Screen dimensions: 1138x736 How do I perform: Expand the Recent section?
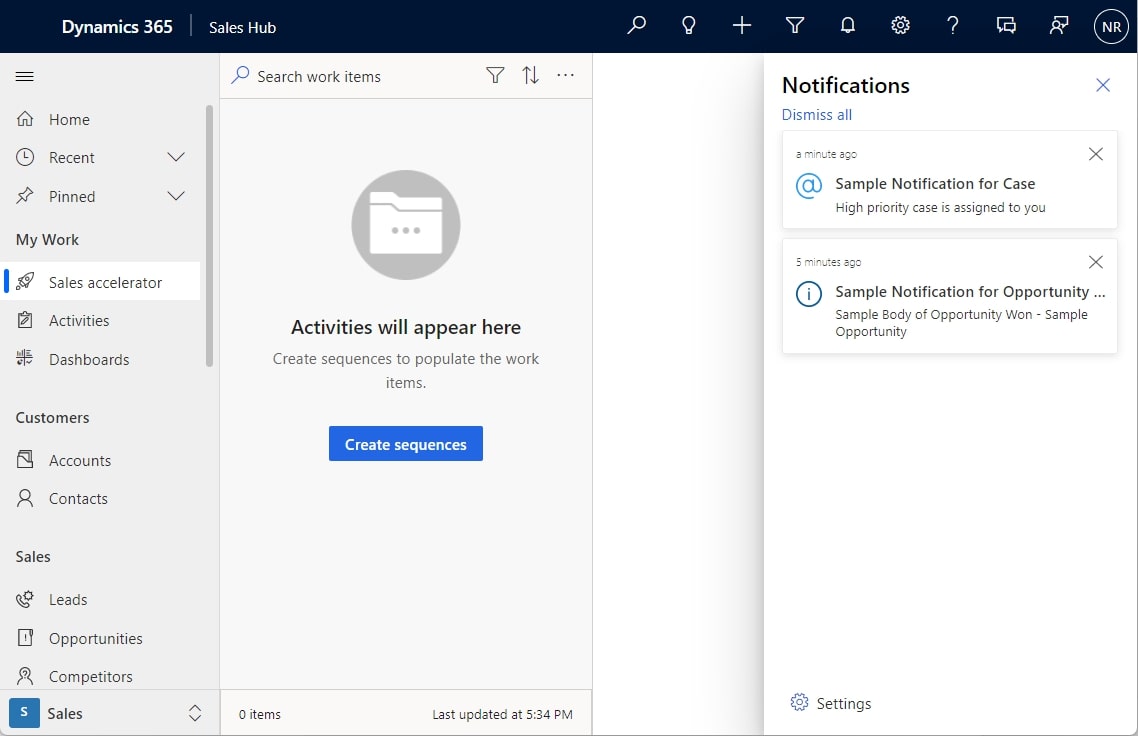176,157
